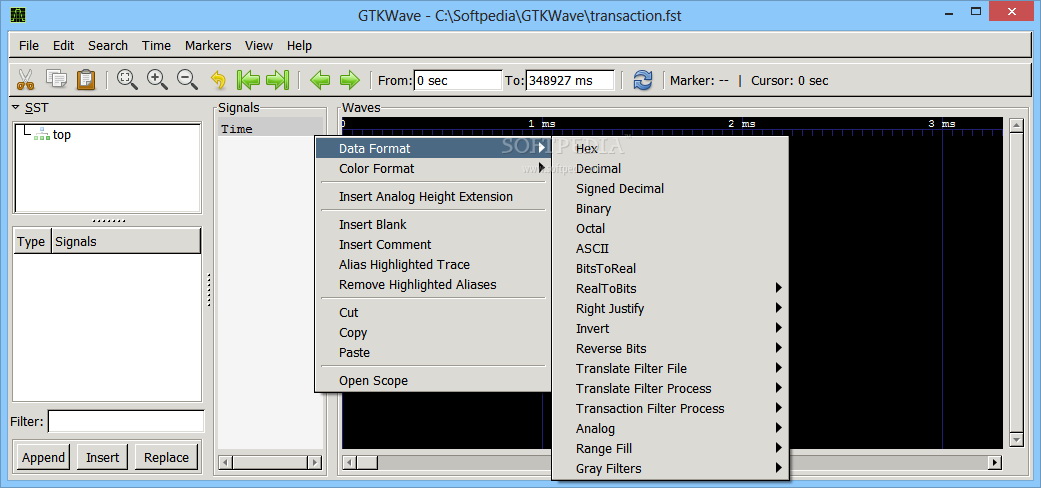The image size is (1041, 488).
Task: Open the View menu
Action: (x=258, y=45)
